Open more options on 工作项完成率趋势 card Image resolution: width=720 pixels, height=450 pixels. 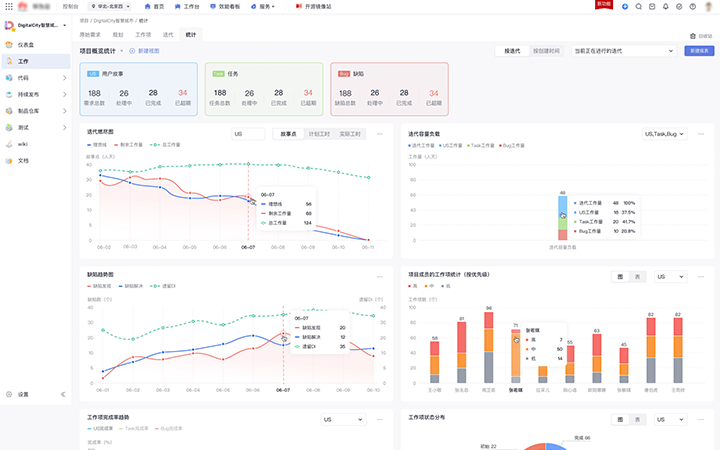(x=380, y=419)
